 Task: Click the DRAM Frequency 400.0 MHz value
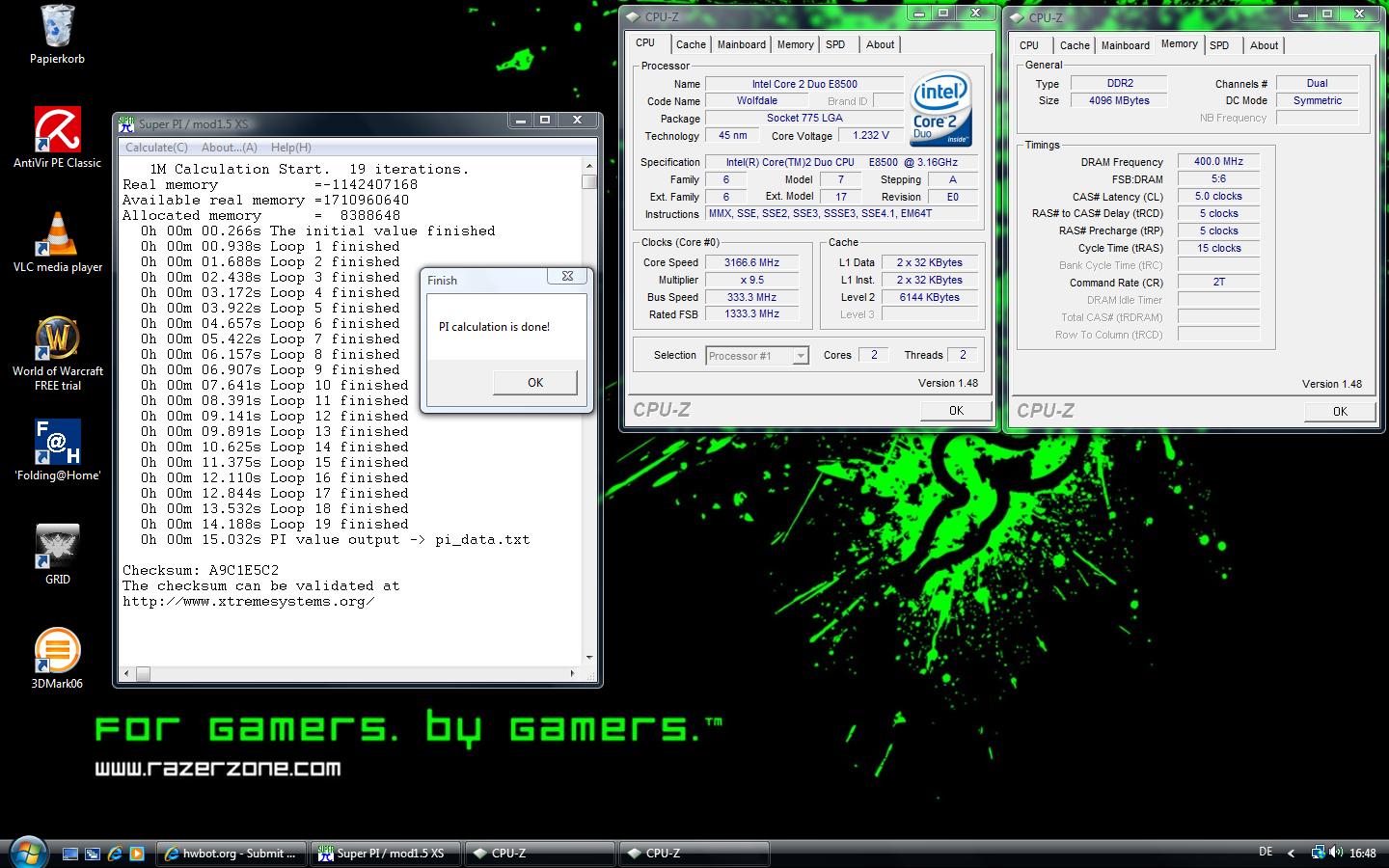(x=1218, y=161)
